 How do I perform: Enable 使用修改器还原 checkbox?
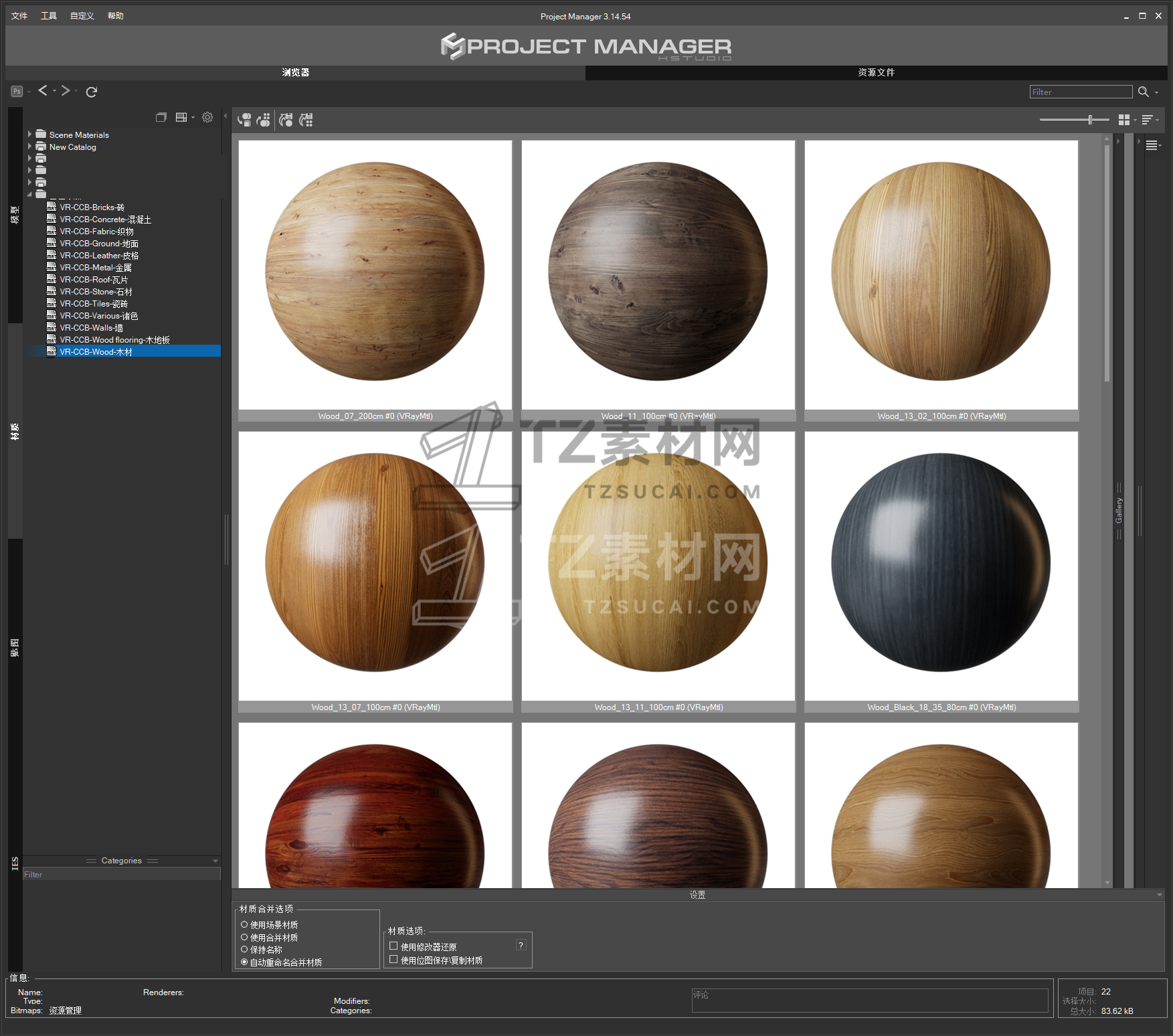[393, 946]
